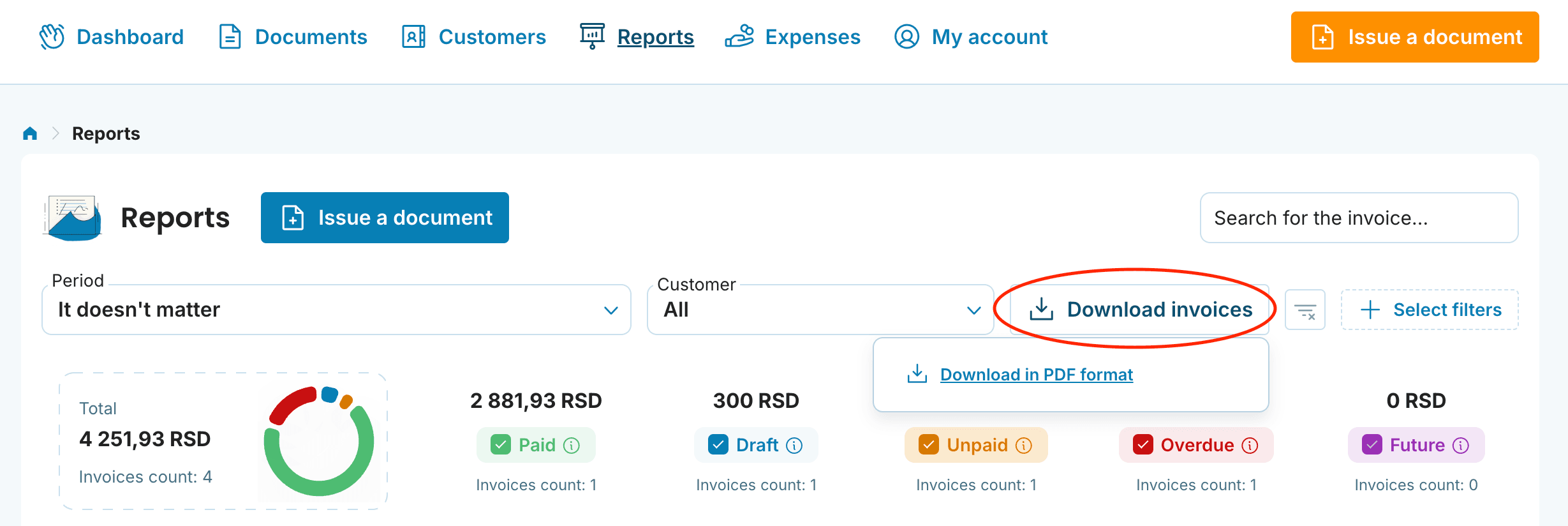Image resolution: width=1568 pixels, height=526 pixels.
Task: Click the Download in PDF format link
Action: [1036, 375]
